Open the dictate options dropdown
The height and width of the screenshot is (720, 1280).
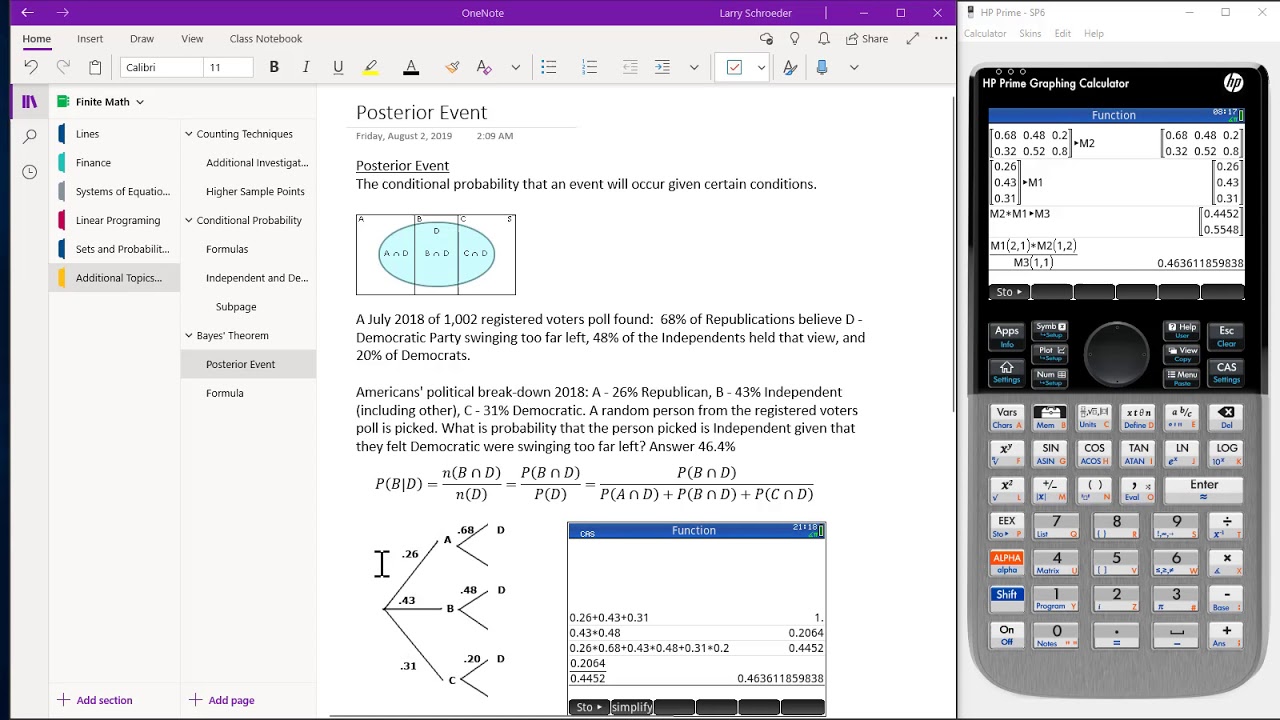[x=854, y=67]
